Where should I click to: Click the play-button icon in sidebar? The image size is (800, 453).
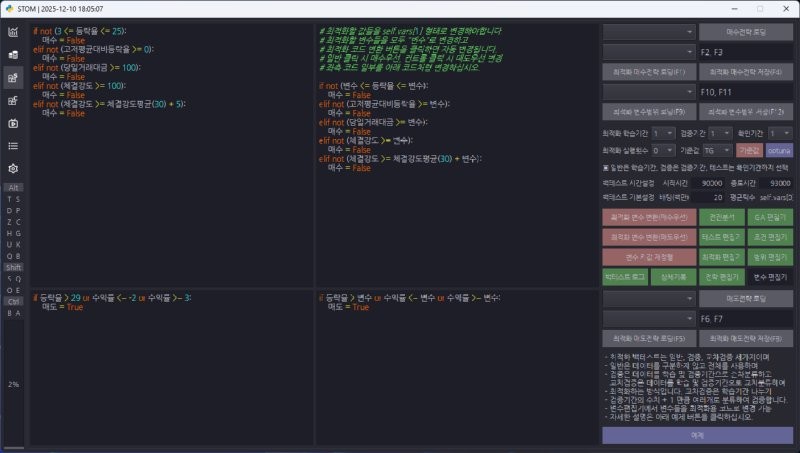point(13,123)
